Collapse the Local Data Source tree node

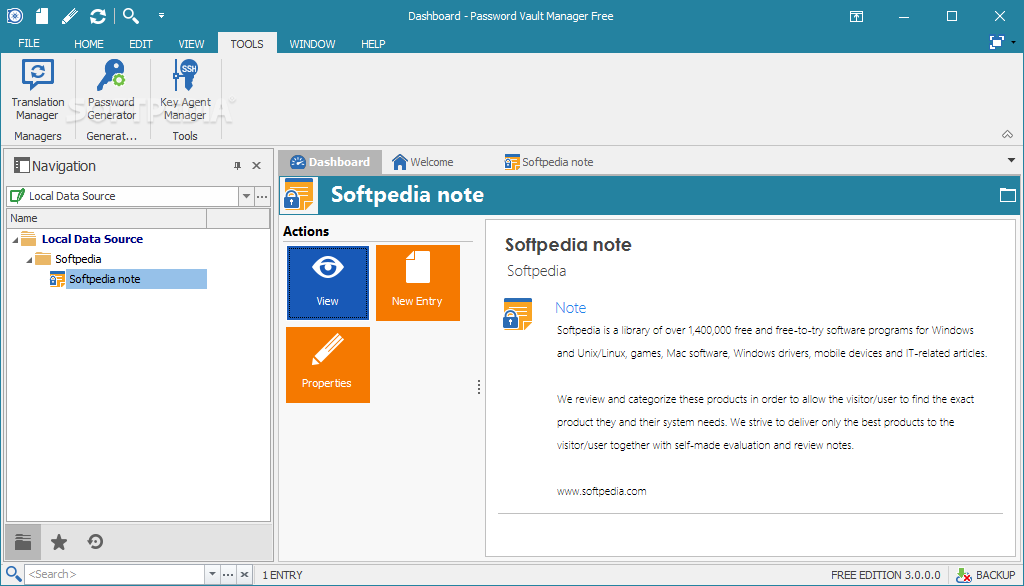[15, 240]
